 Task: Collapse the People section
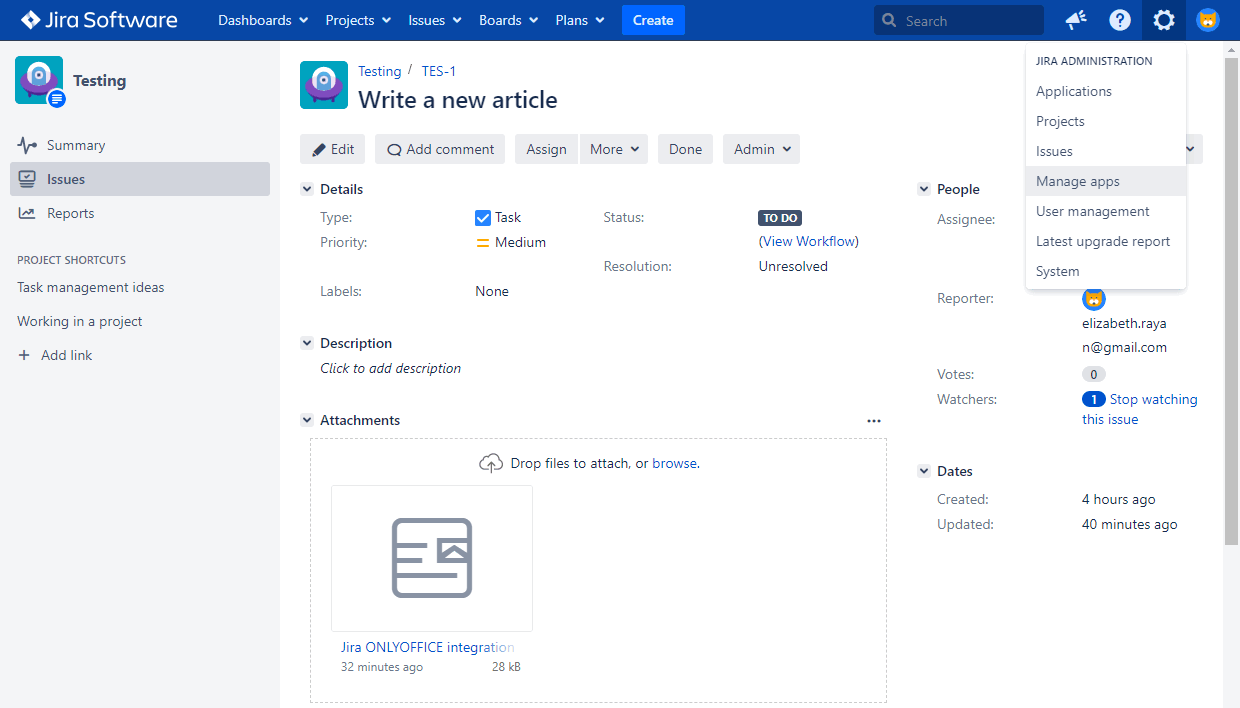point(924,189)
